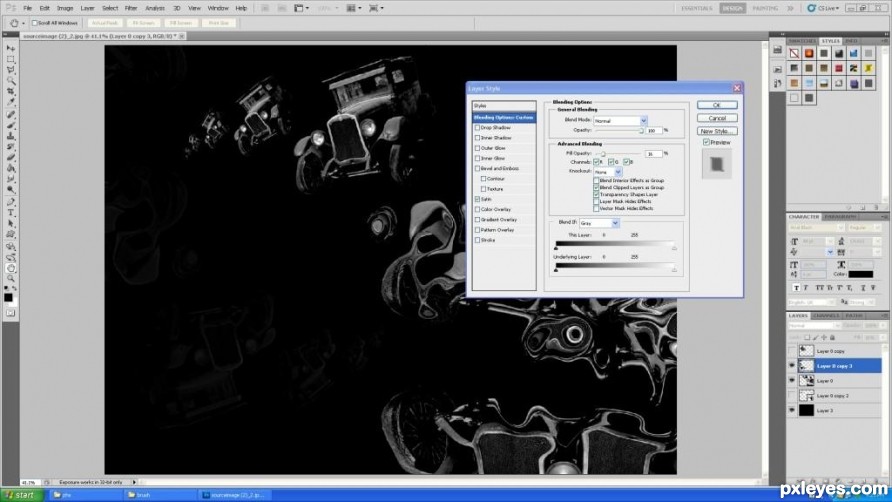The image size is (892, 502).
Task: Click the New Style button
Action: 717,131
